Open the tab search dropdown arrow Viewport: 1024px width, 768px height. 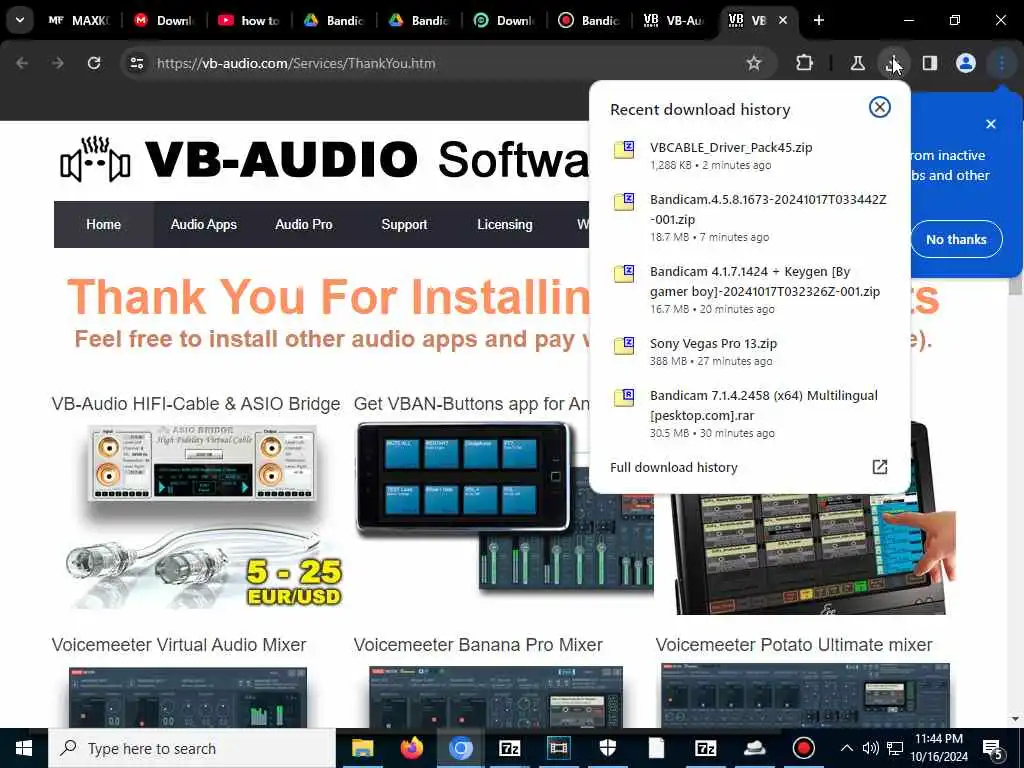20,20
